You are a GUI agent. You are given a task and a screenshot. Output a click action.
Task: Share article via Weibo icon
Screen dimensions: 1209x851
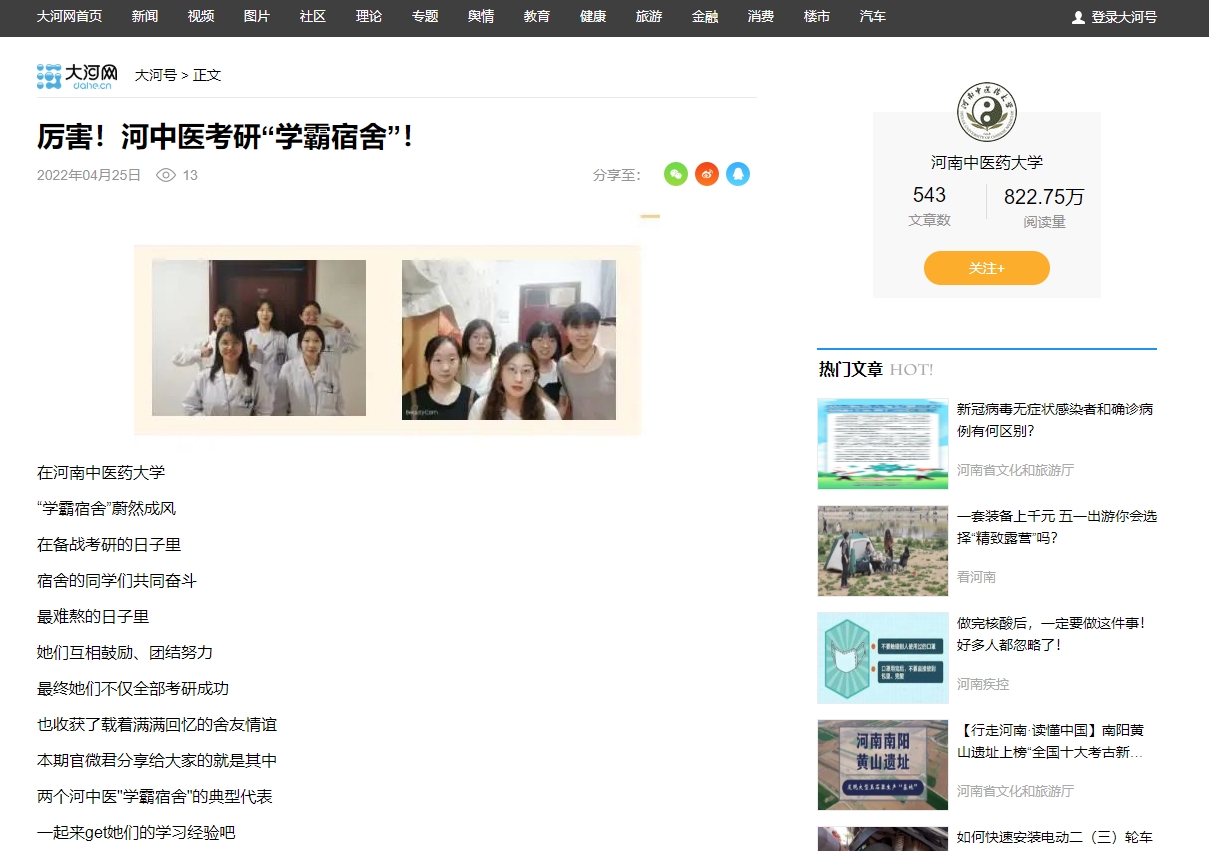[707, 174]
